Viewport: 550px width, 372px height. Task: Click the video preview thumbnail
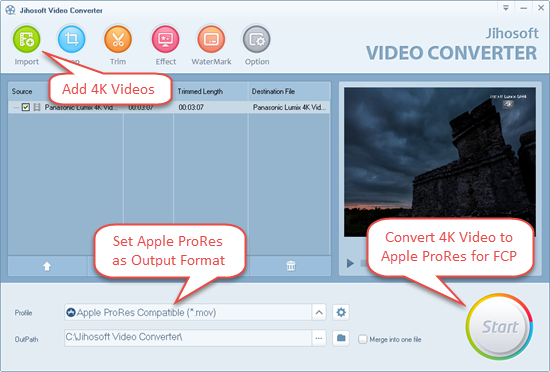(440, 162)
